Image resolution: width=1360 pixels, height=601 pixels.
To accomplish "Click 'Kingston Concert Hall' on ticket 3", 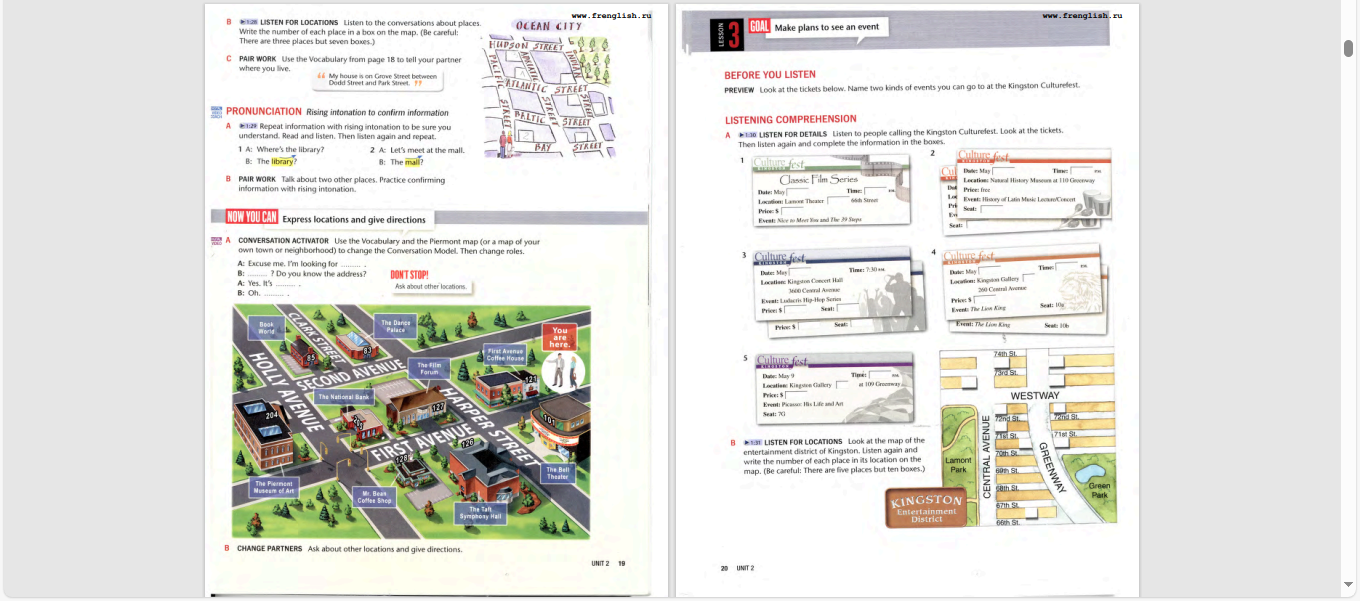I will pyautogui.click(x=815, y=281).
